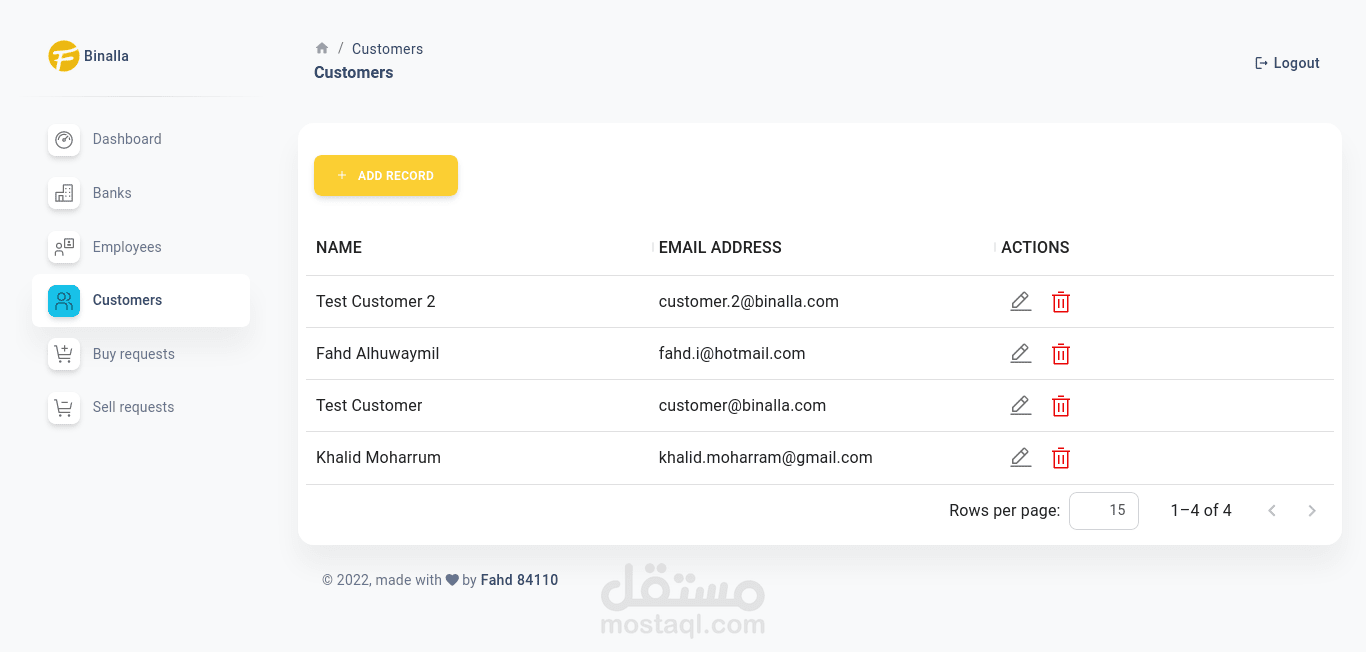
Task: Log out using the Logout link
Action: coord(1287,63)
